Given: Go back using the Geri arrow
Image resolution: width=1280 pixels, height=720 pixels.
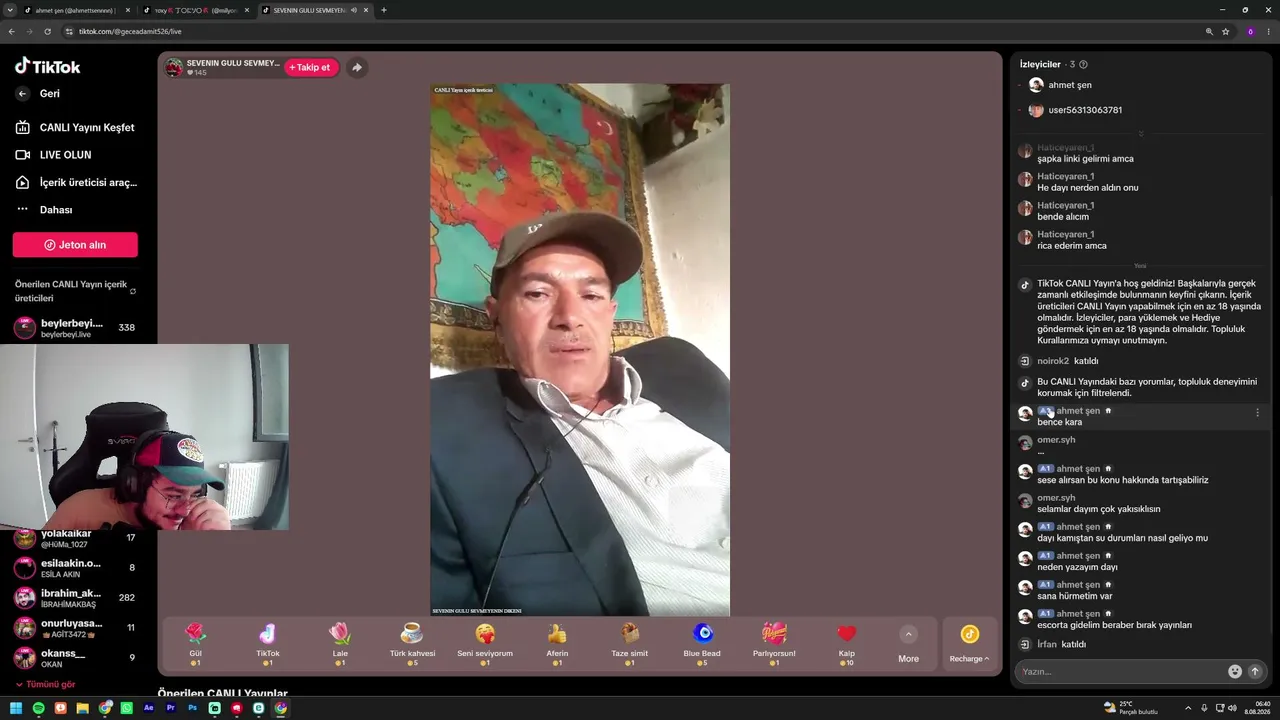Looking at the screenshot, I should pos(22,93).
